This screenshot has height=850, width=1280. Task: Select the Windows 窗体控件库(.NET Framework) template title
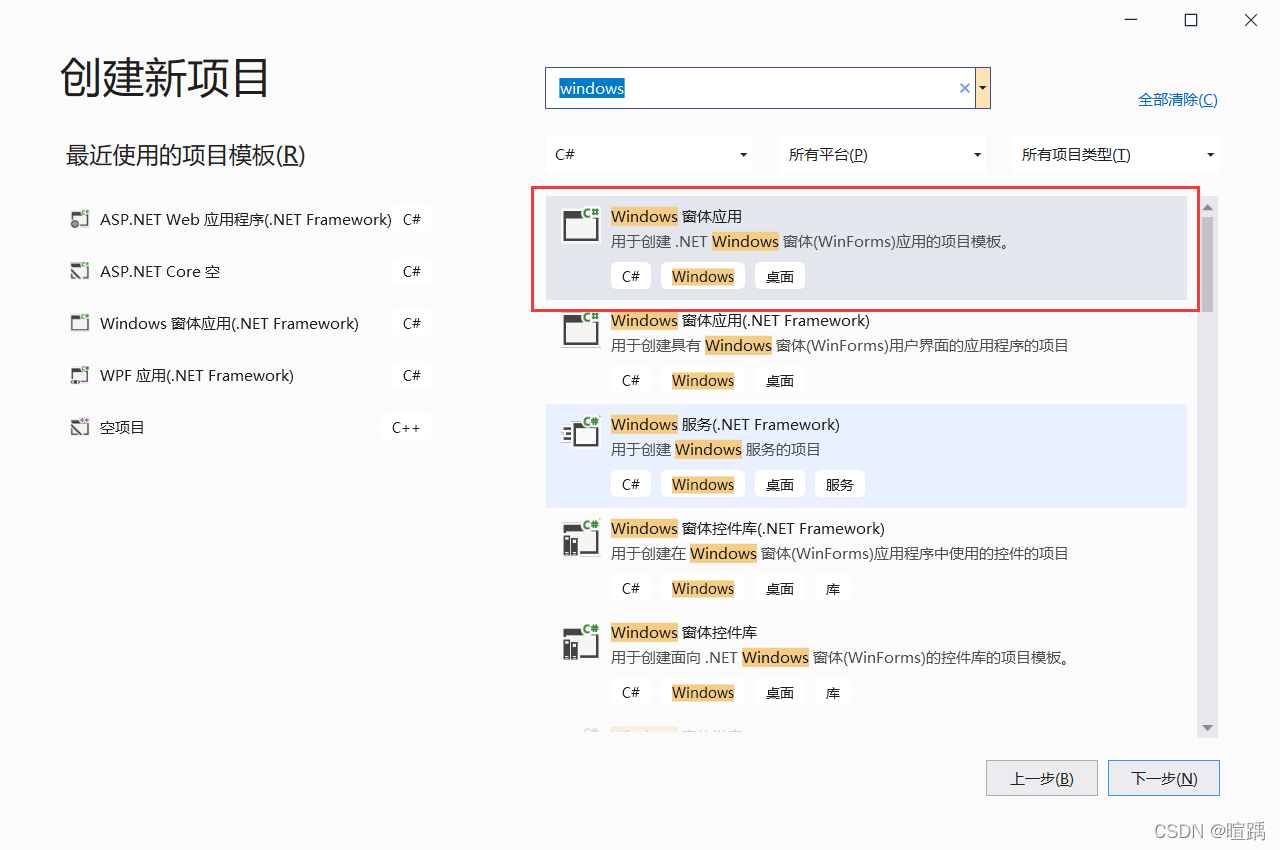(x=748, y=528)
